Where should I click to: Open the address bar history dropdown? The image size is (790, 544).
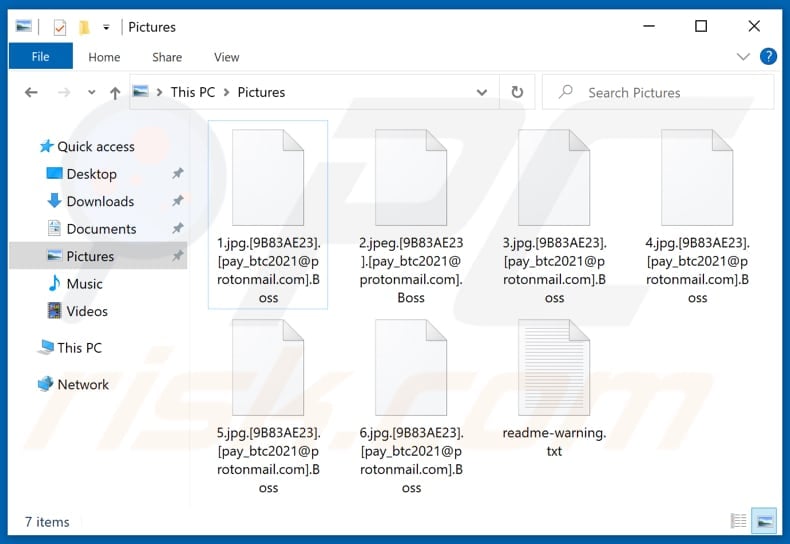482,92
